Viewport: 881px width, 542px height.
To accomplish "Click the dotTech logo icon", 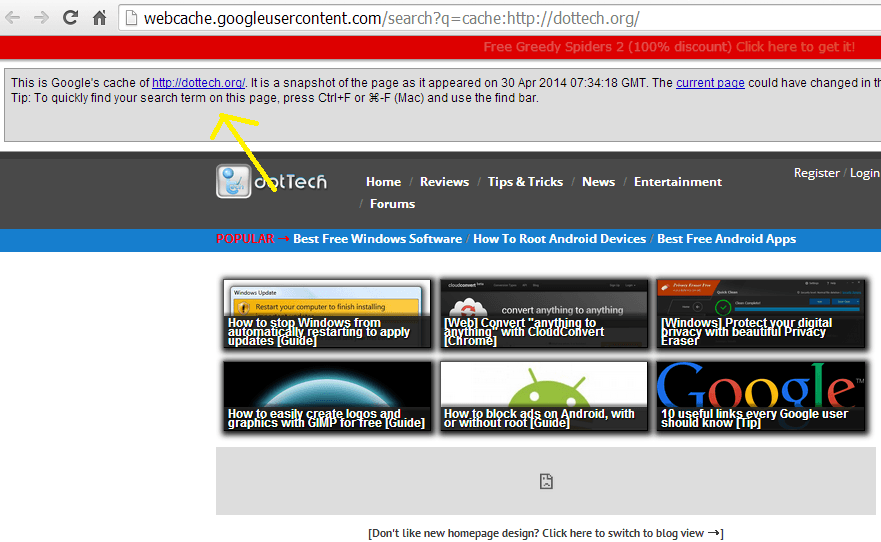I will [x=234, y=181].
